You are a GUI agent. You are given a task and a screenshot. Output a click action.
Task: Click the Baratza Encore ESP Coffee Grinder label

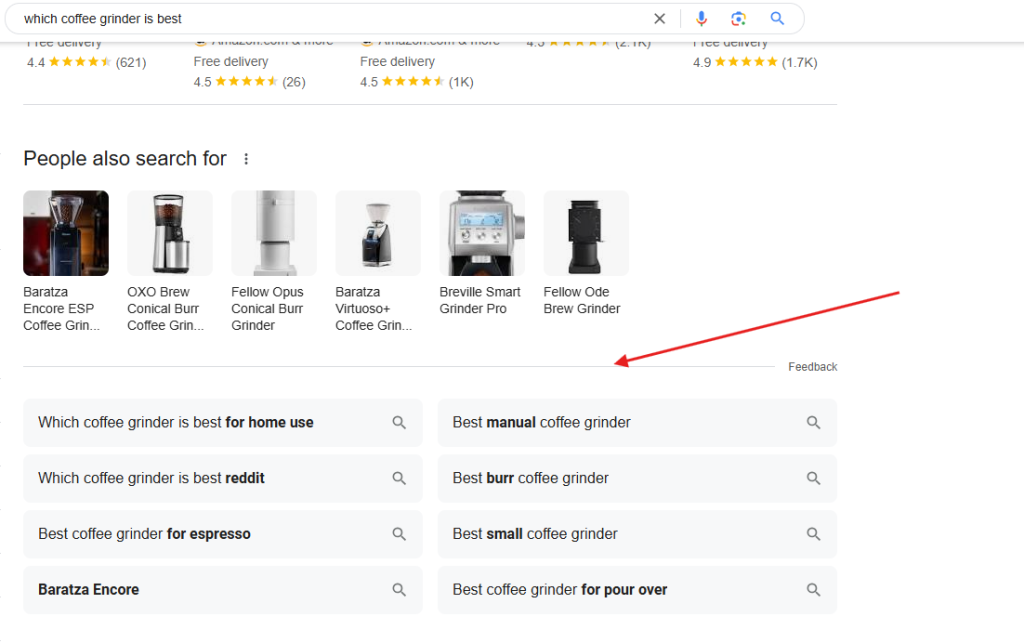tap(62, 309)
